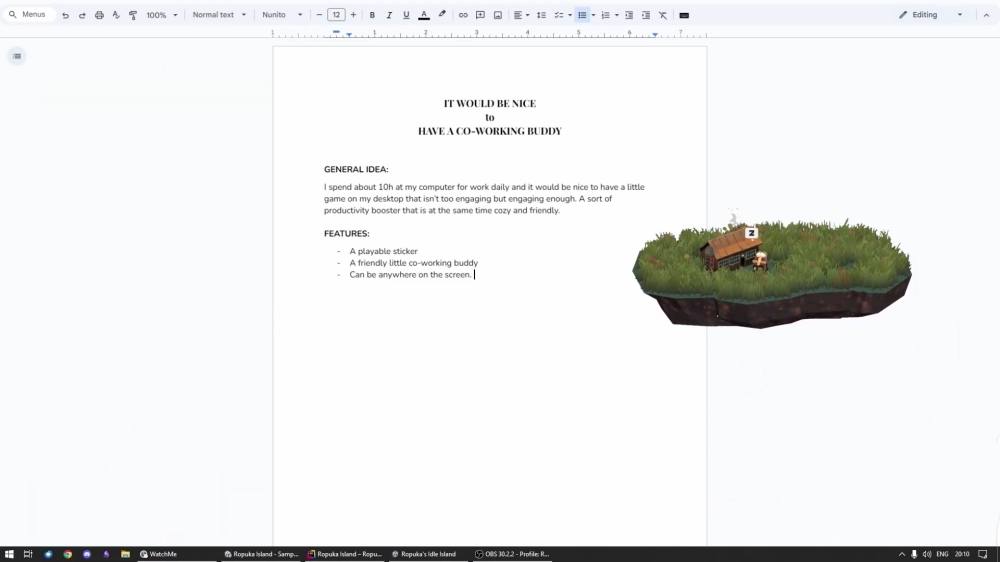
Task: Open line and paragraph spacing
Action: (x=541, y=15)
